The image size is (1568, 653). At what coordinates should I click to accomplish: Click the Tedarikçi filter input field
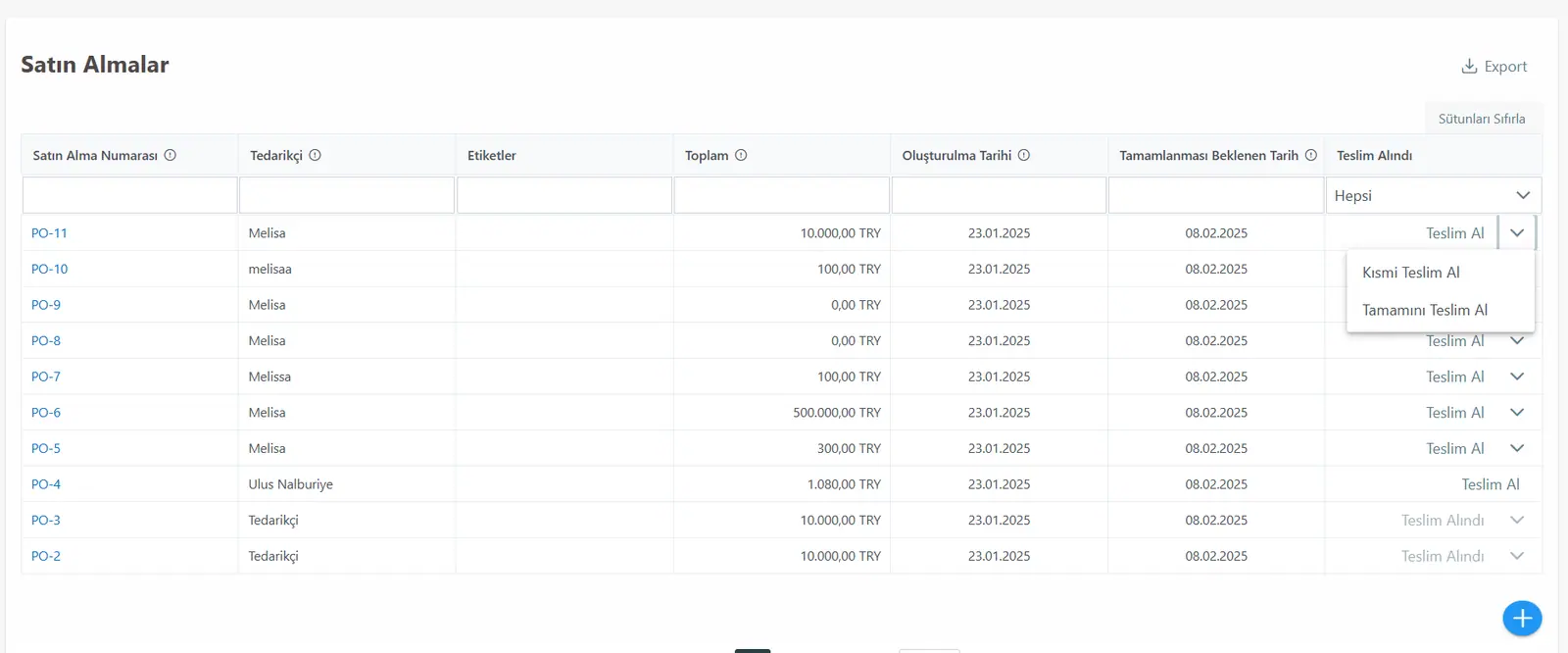pos(347,195)
